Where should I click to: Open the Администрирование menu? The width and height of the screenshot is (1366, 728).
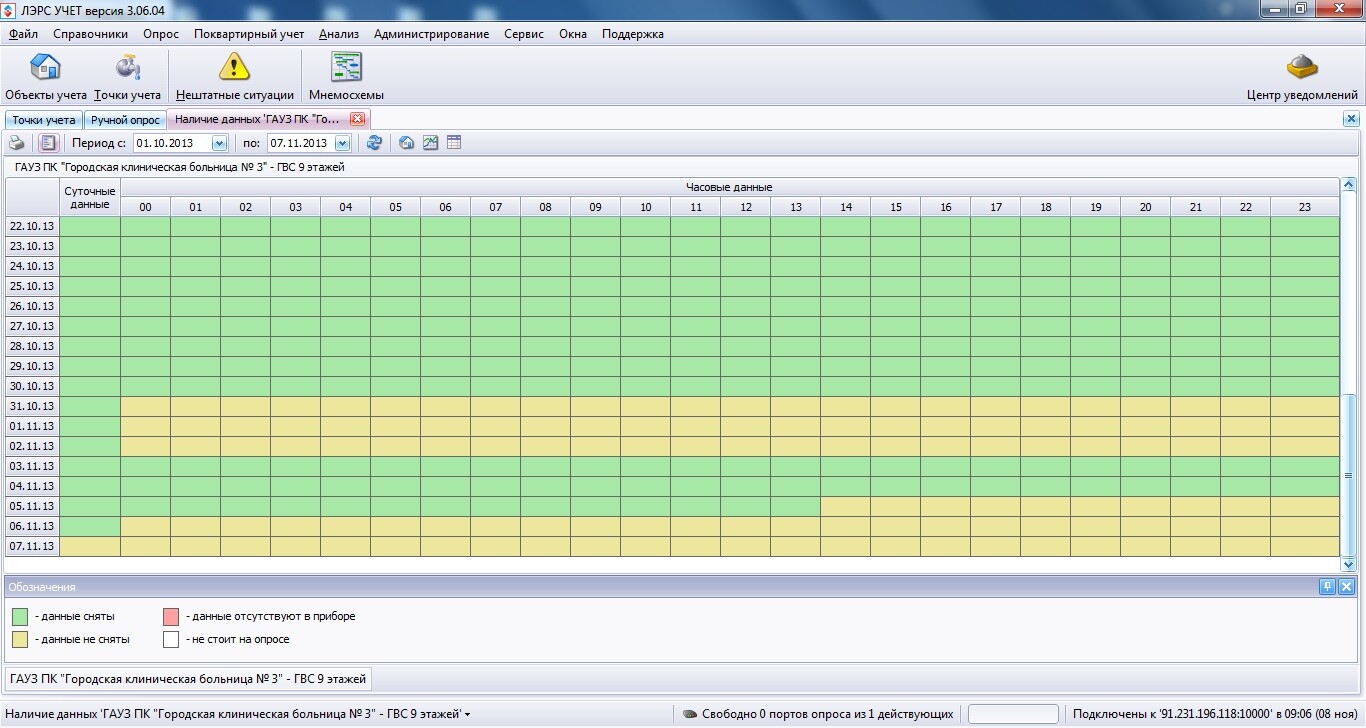(431, 34)
